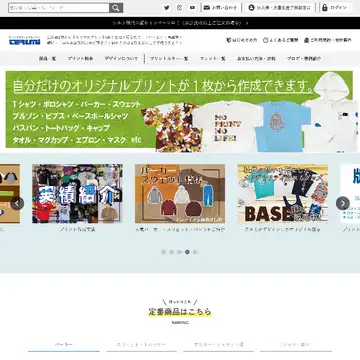Open the プリントカラー一覧 menu item
This screenshot has height=360, width=360.
pos(169,58)
